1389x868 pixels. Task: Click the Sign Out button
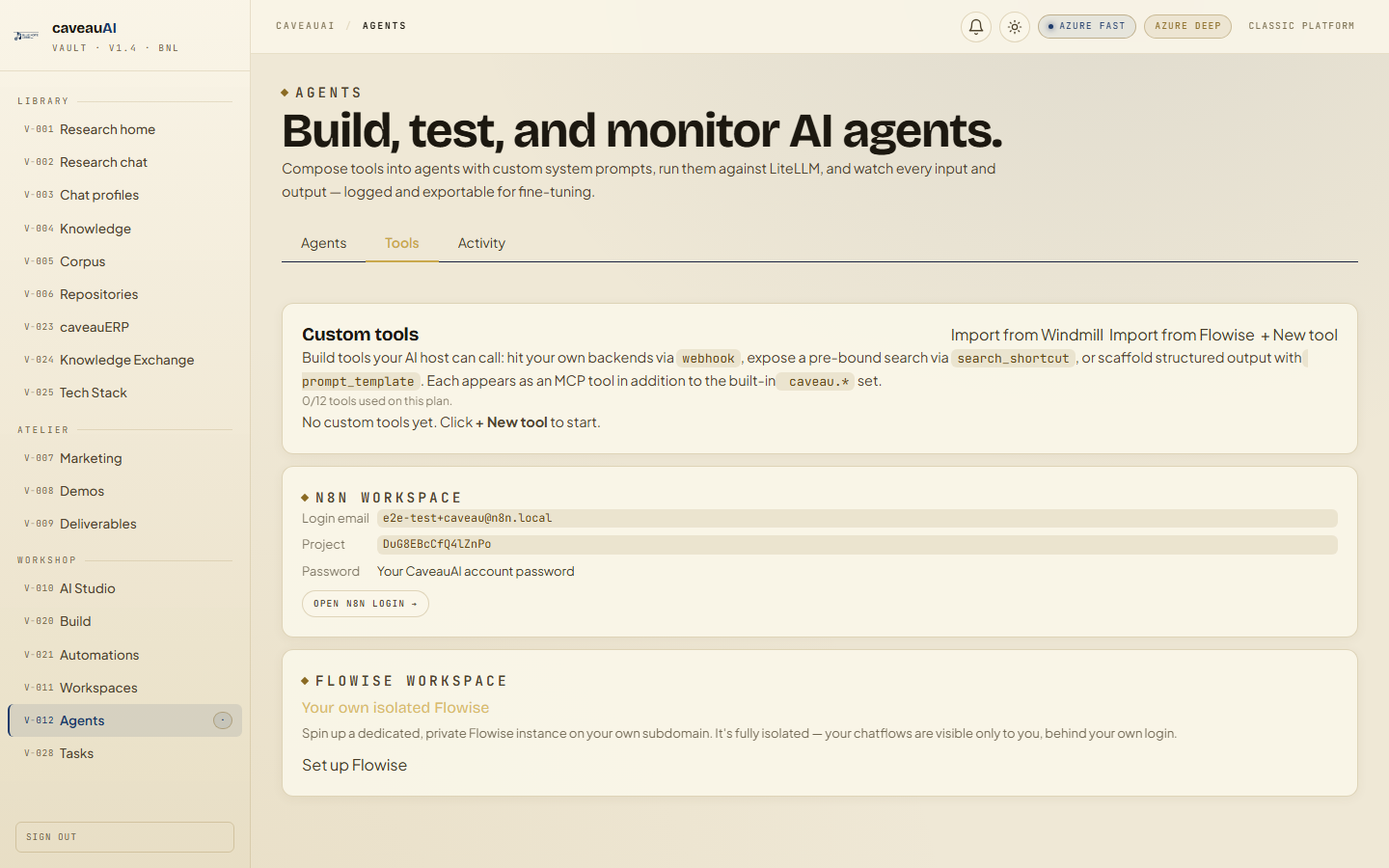coord(124,837)
